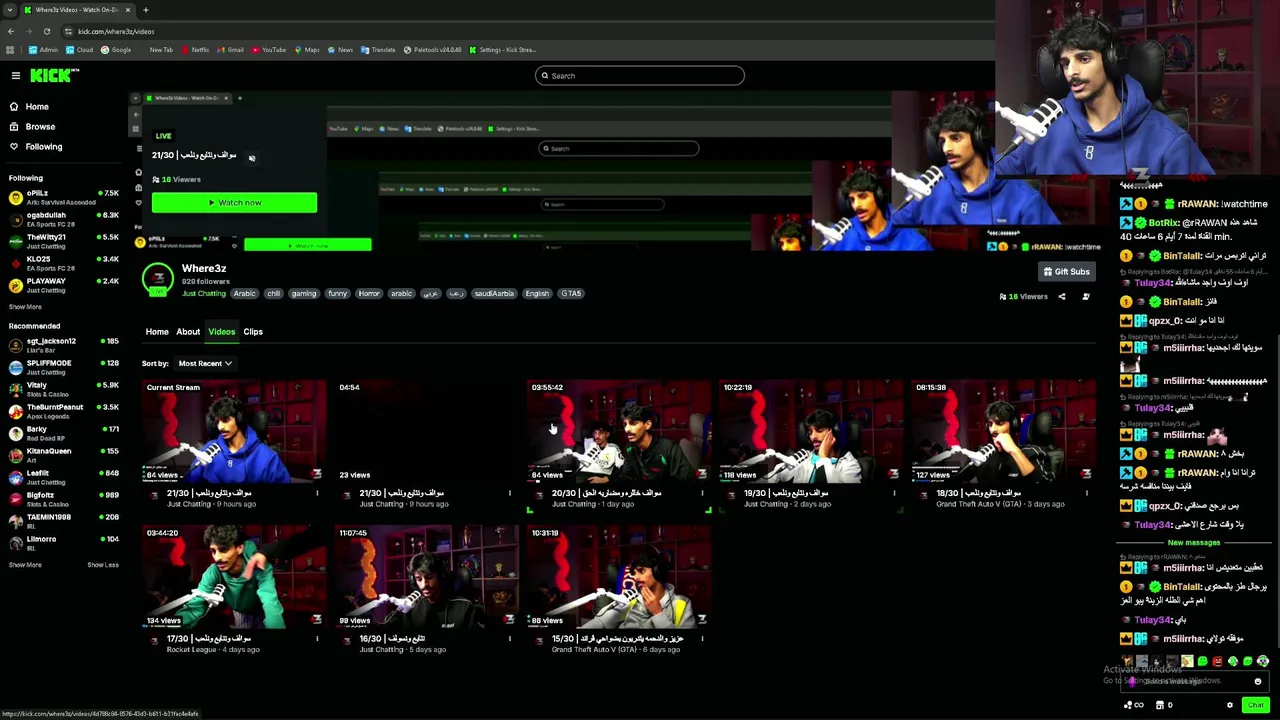Click the Gift Subs button

tap(1066, 272)
